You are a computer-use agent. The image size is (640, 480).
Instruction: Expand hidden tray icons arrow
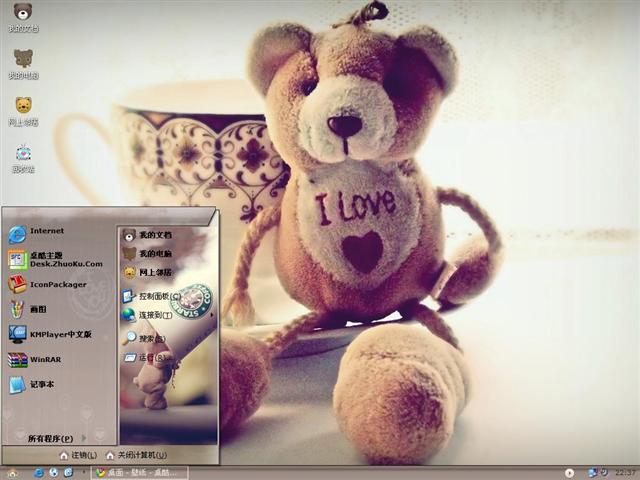tap(569, 473)
